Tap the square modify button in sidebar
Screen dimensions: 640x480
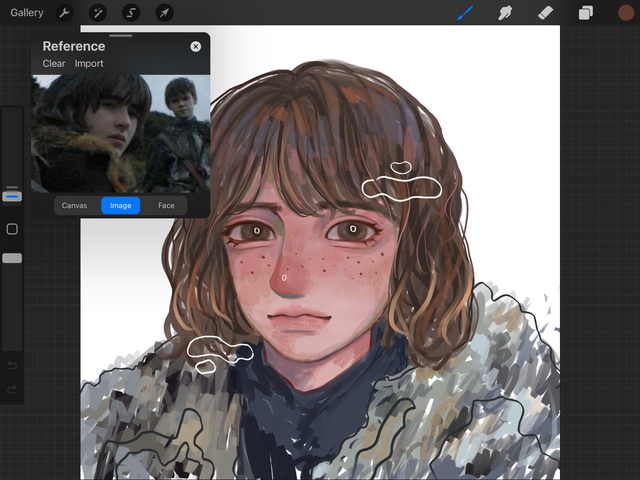click(12, 229)
